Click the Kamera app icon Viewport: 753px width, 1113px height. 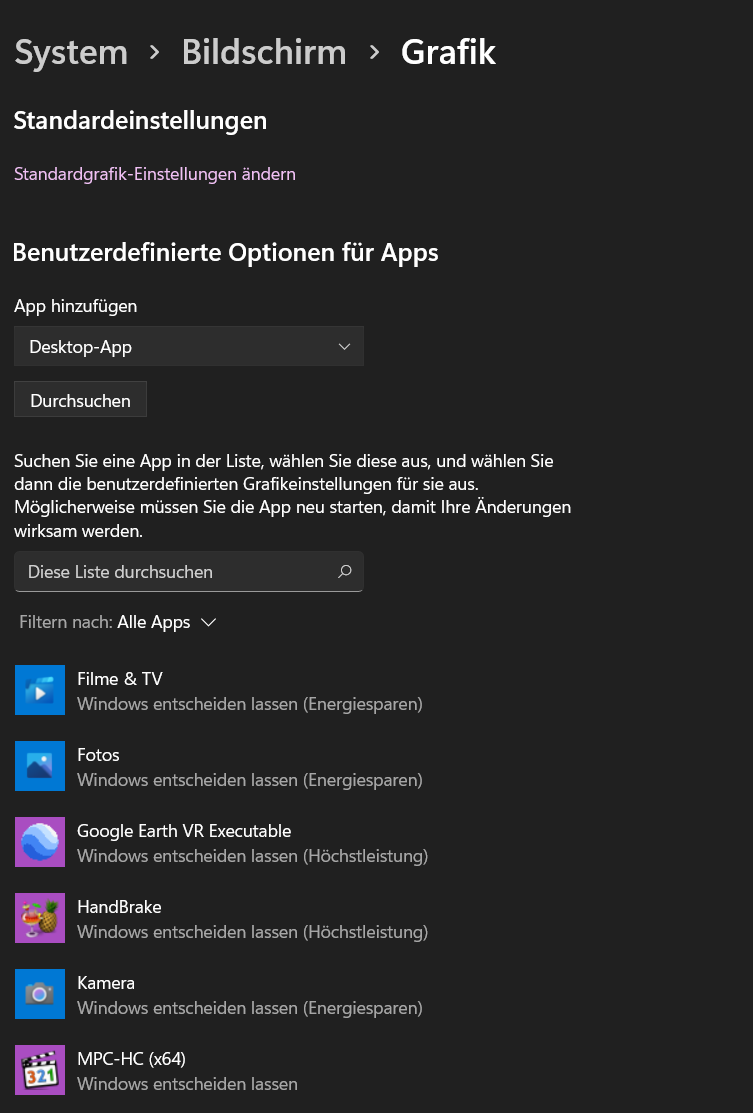click(40, 994)
